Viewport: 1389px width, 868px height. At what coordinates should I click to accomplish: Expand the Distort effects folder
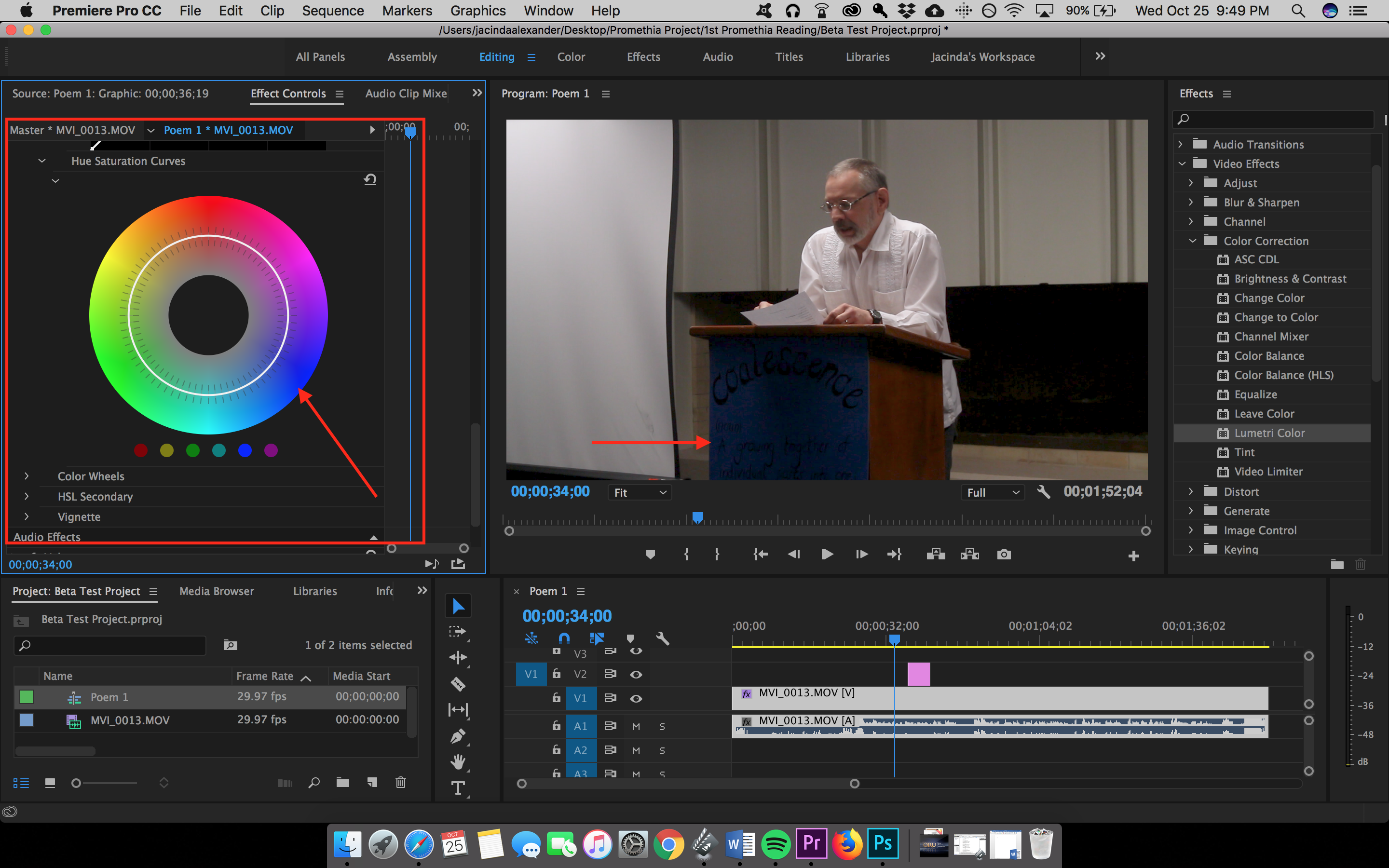(x=1190, y=491)
